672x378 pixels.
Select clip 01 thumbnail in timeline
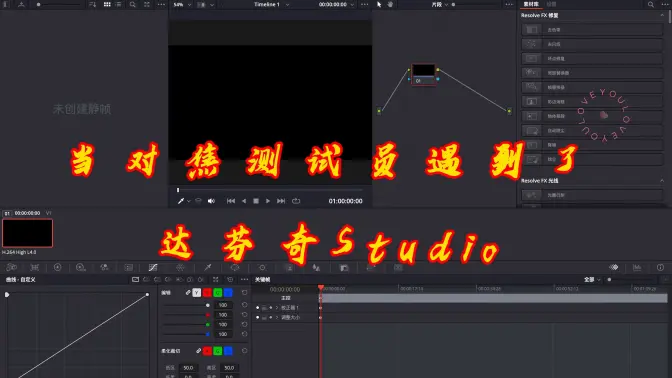27,233
